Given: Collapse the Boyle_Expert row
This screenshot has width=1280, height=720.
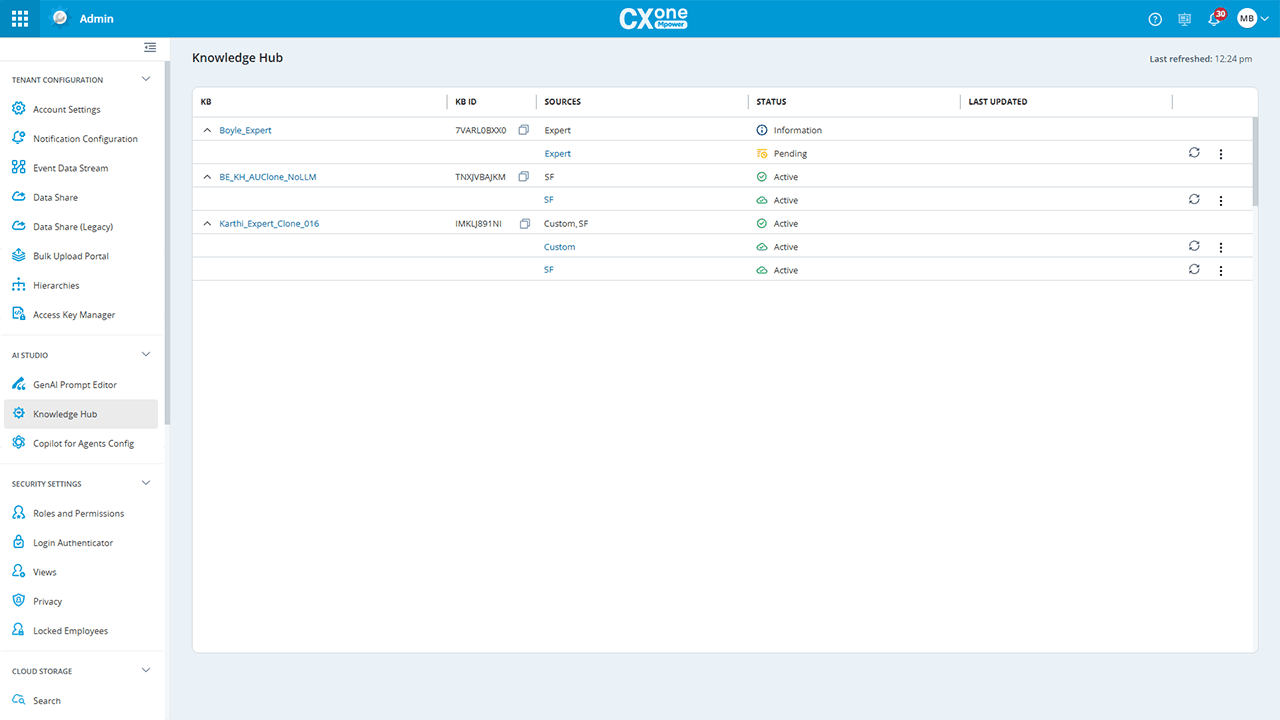Looking at the screenshot, I should [207, 130].
